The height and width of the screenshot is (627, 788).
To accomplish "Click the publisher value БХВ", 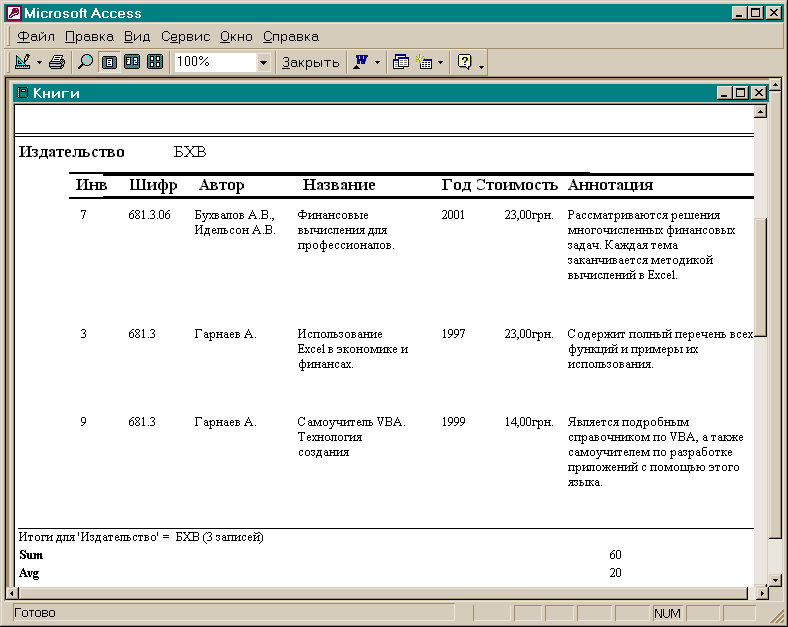I will 190,152.
